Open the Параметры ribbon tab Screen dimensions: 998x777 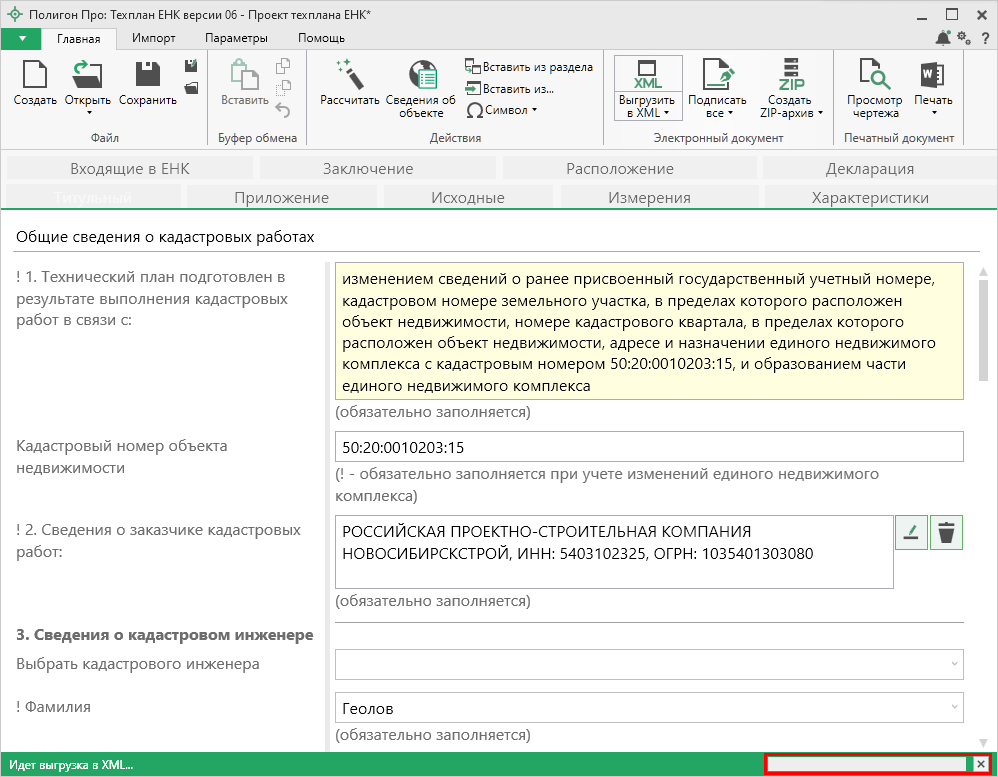click(236, 38)
